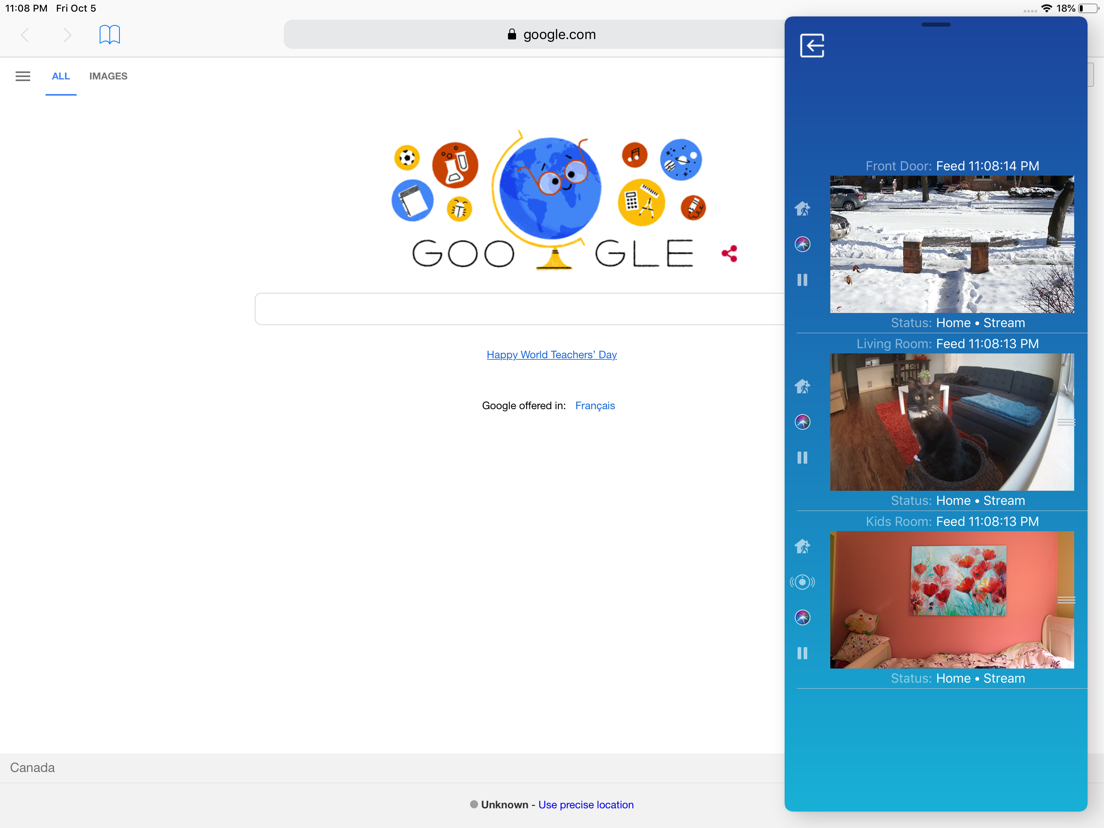
Task: Tap the home icon beside Living Room feed
Action: coord(802,387)
